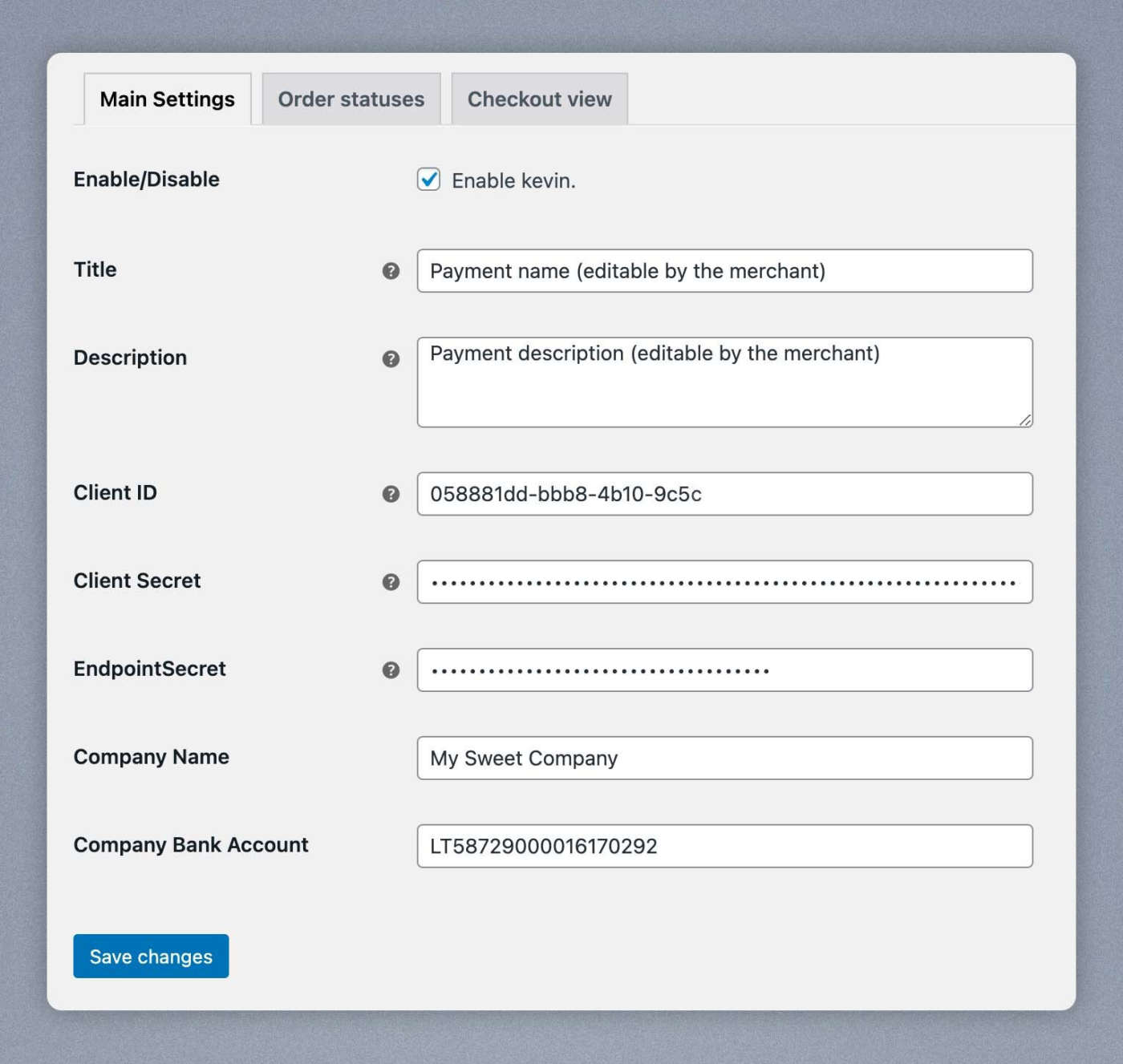Click the EndpointSecret help icon
The image size is (1123, 1064).
[x=391, y=670]
